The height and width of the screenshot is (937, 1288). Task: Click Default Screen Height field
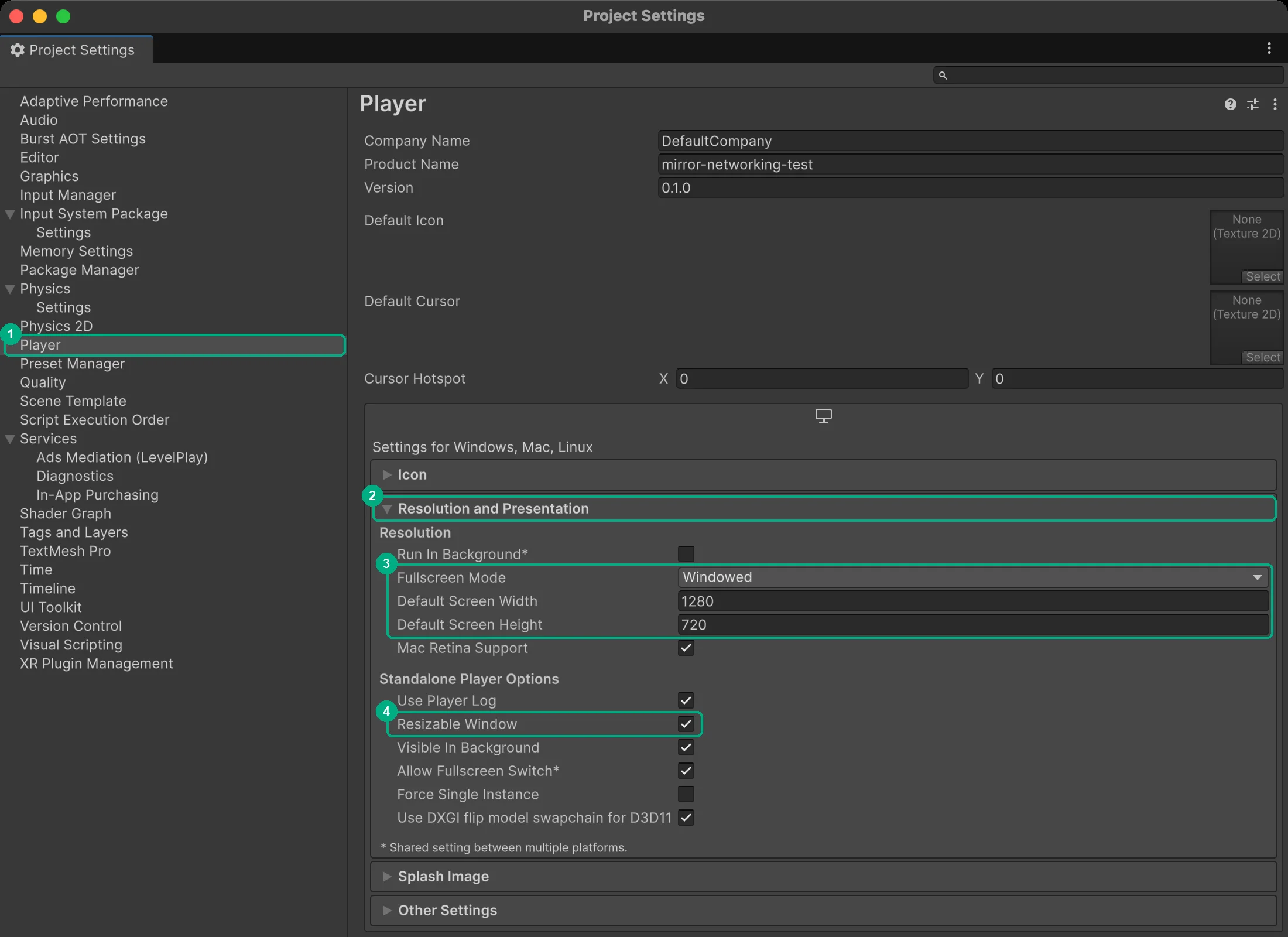point(973,625)
